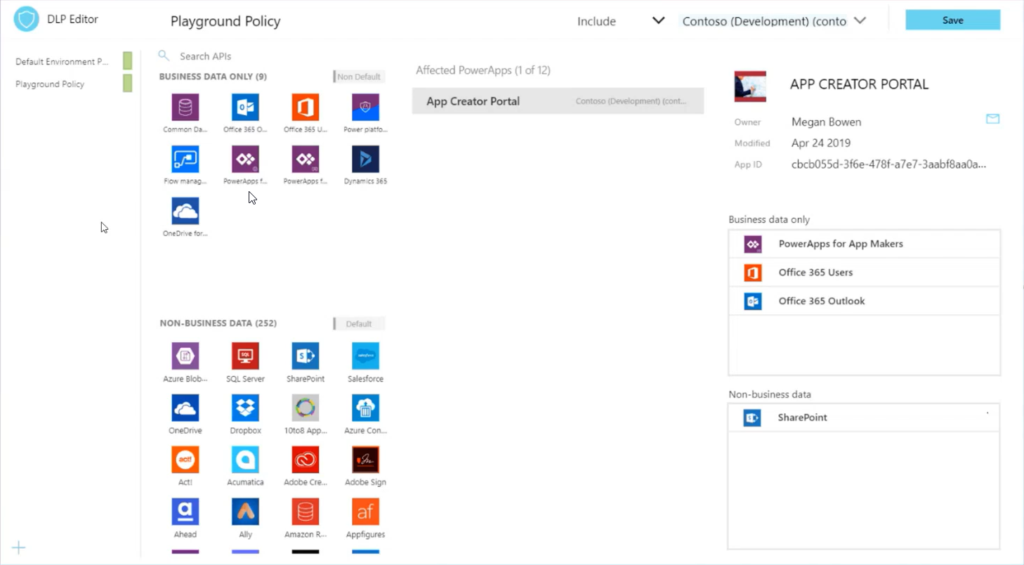Open Playground Policy in the sidebar
The width and height of the screenshot is (1024, 565).
point(50,84)
